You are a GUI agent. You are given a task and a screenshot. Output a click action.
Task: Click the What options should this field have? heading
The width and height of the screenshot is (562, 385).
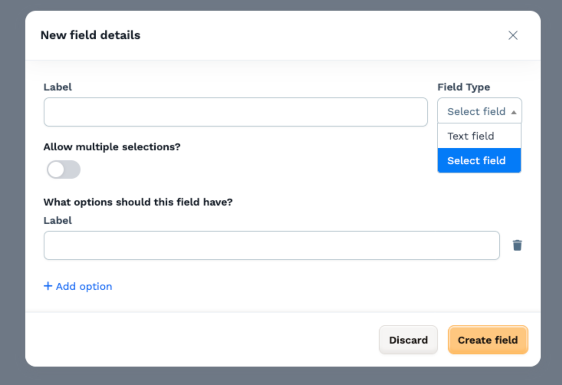pos(138,202)
